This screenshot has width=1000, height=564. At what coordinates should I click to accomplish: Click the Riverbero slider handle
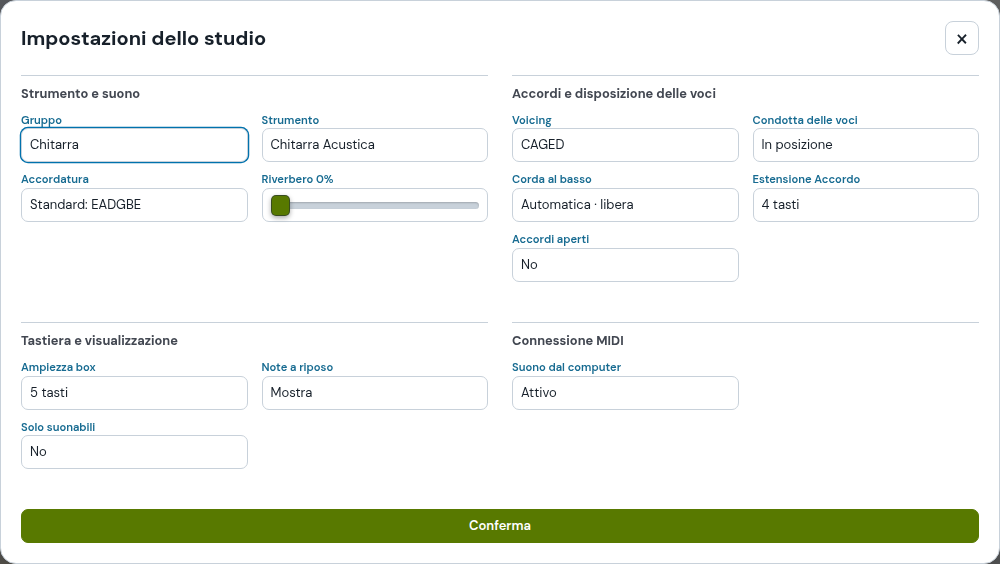point(280,205)
